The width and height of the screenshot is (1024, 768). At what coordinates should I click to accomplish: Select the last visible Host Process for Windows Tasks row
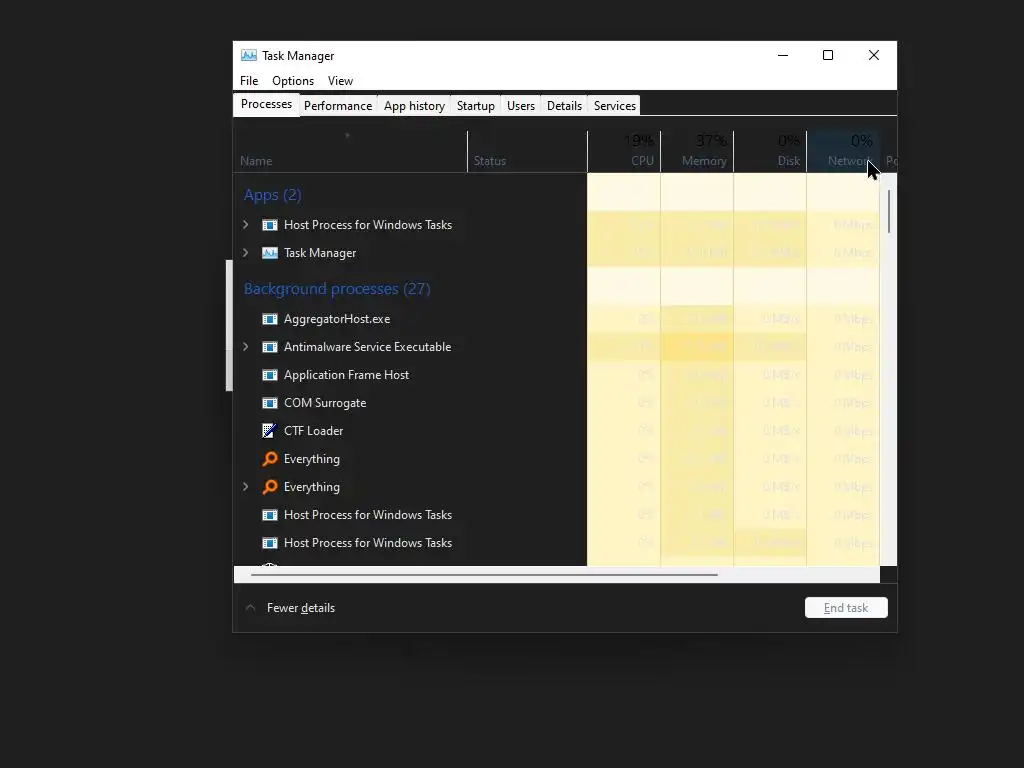point(556,543)
